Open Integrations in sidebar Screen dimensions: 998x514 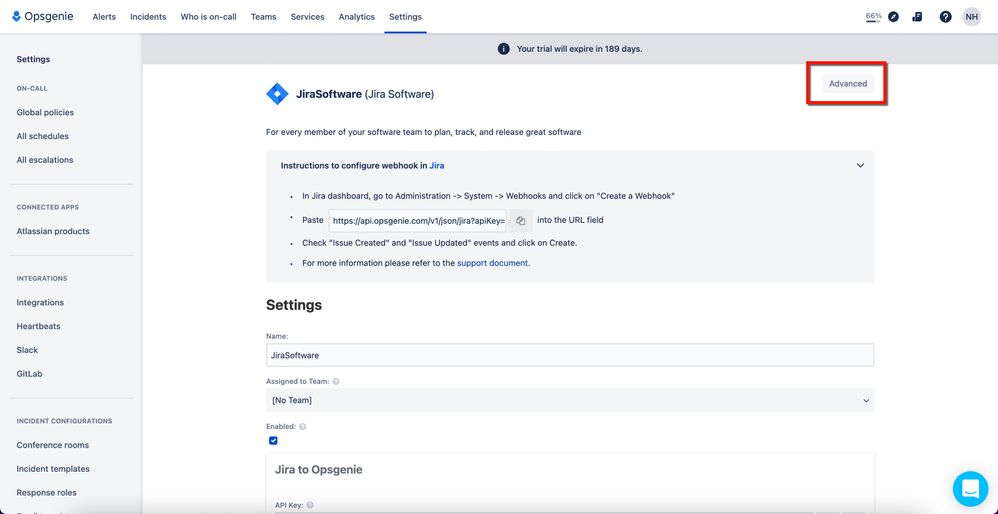(40, 303)
